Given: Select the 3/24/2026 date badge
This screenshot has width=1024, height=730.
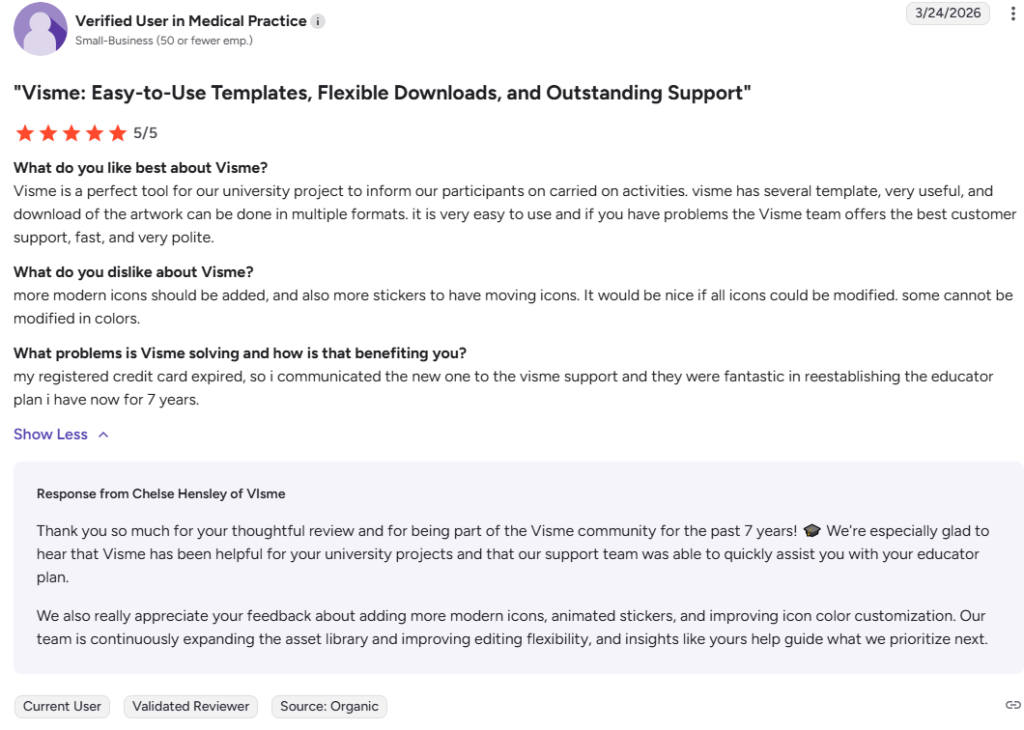Looking at the screenshot, I should (x=948, y=13).
